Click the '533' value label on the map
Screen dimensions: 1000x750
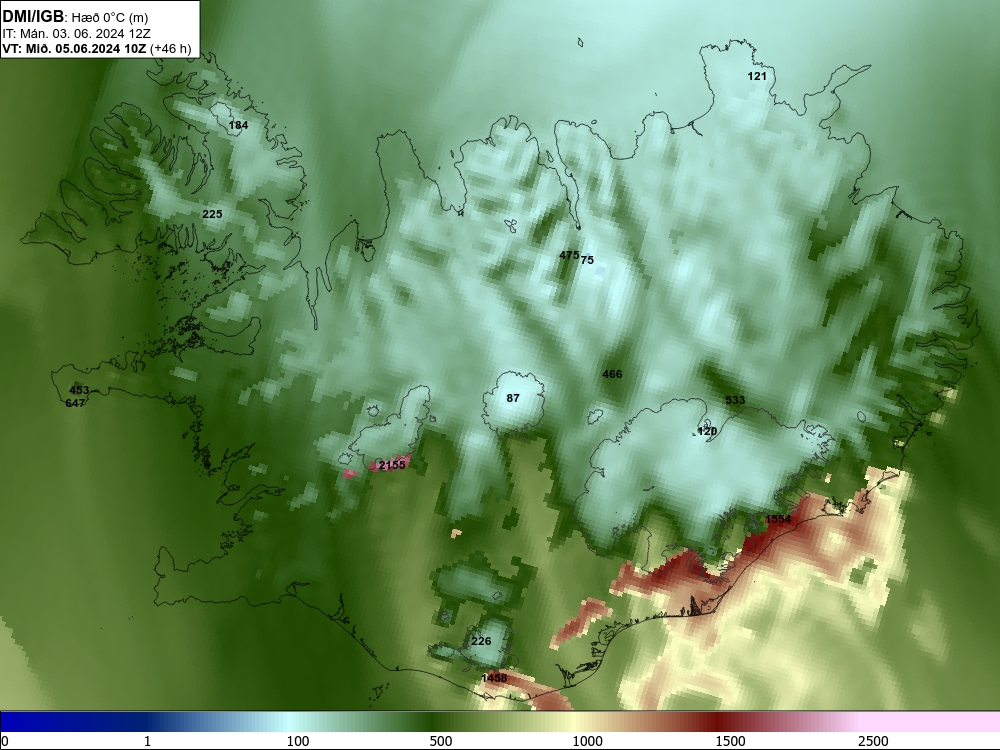click(x=735, y=400)
